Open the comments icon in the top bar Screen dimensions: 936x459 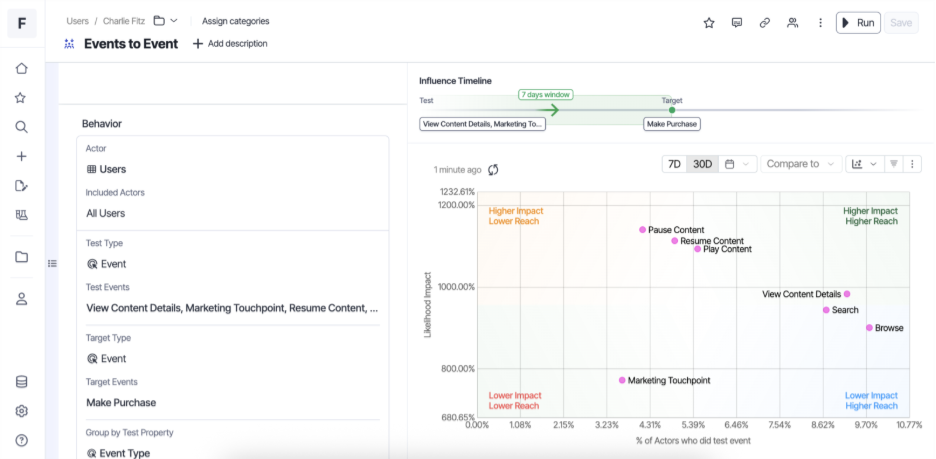pyautogui.click(x=737, y=22)
